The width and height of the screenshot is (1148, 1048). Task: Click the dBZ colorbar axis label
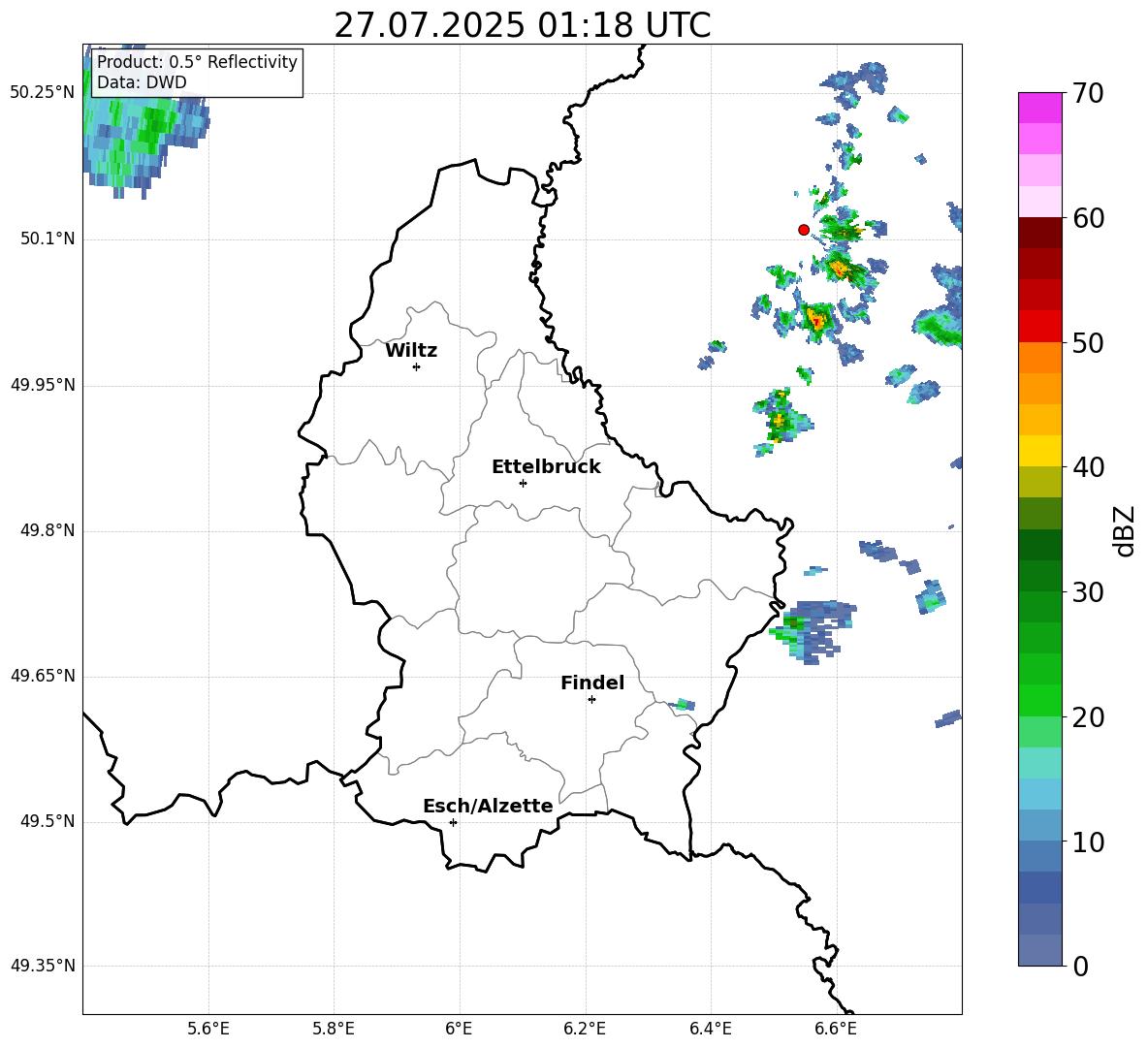pos(1124,530)
